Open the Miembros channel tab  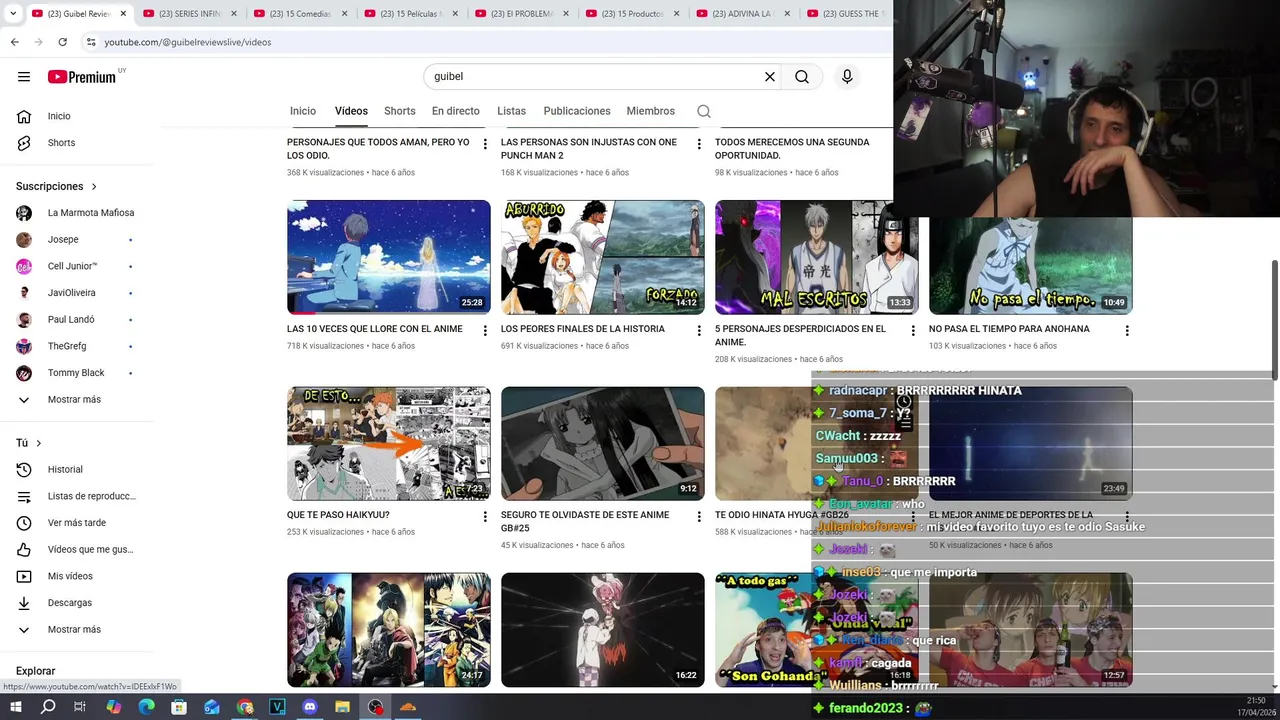[x=651, y=111]
